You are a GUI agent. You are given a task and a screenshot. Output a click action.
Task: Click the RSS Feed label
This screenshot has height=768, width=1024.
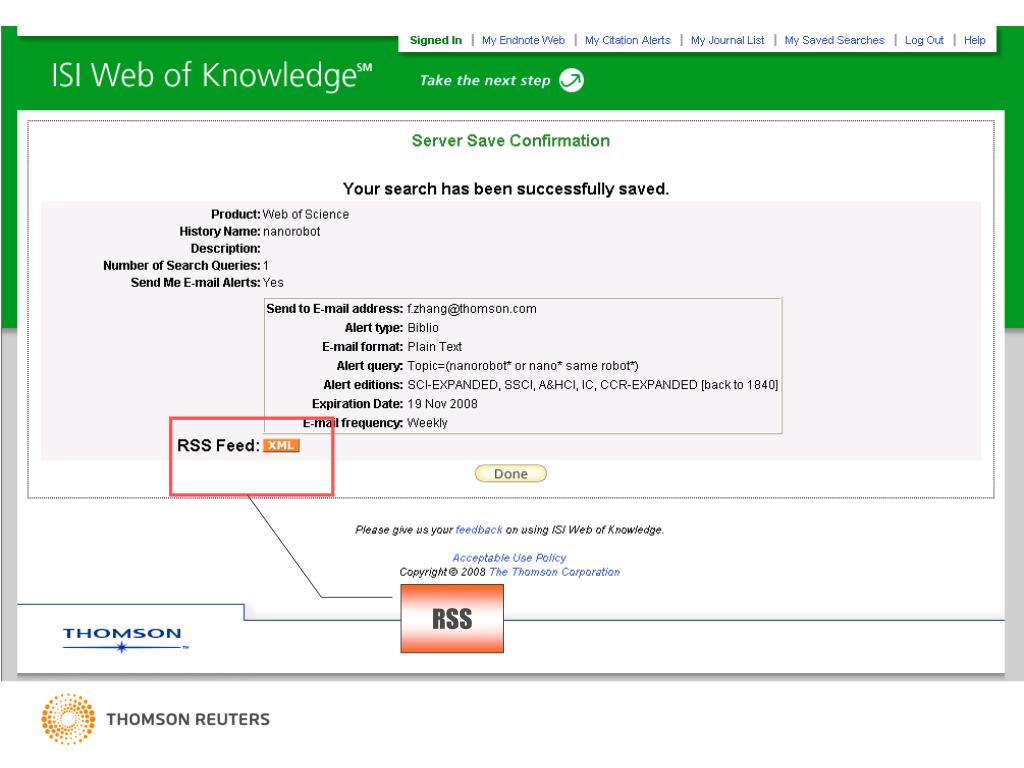pyautogui.click(x=218, y=445)
